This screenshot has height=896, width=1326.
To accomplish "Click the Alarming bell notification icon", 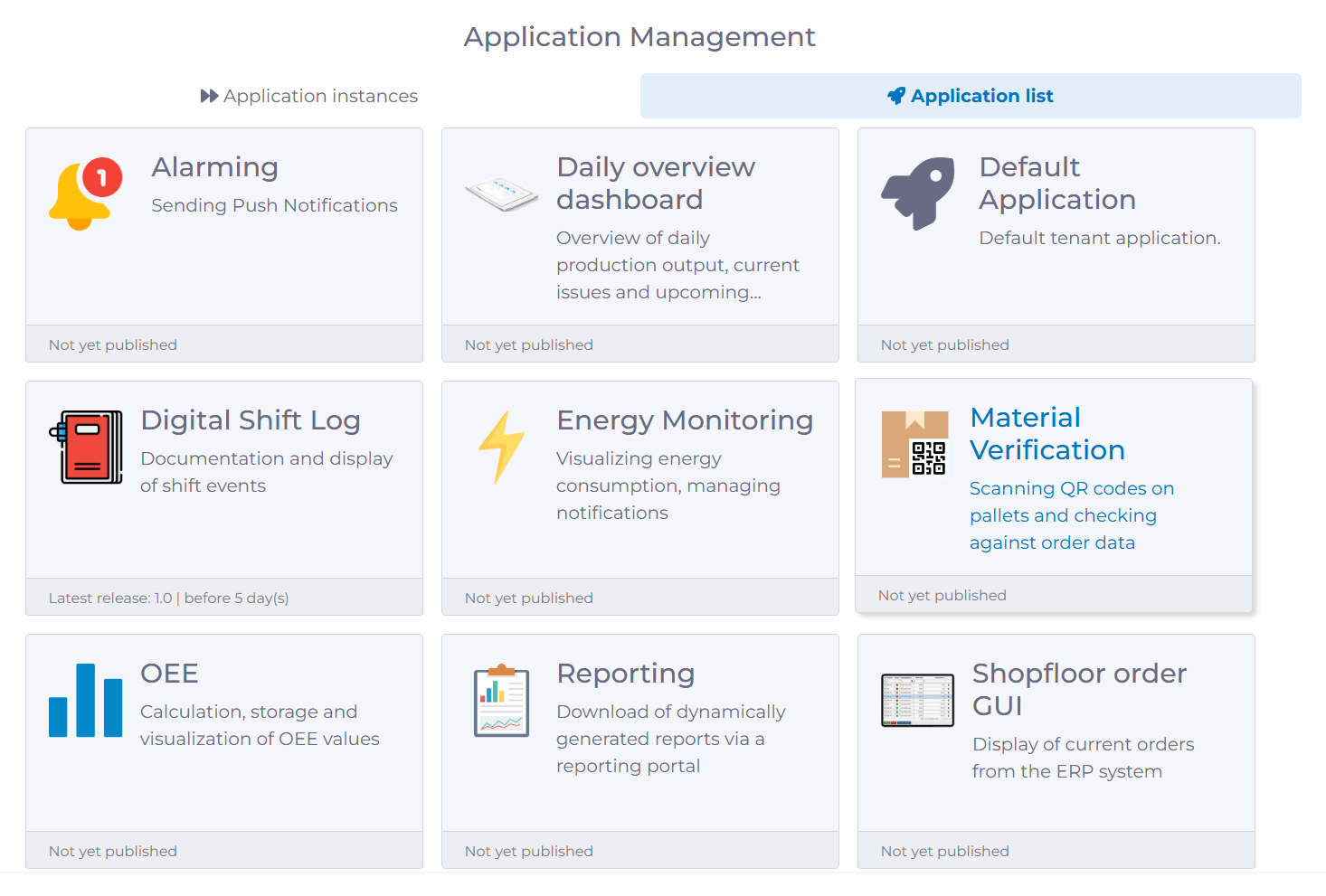I will tap(84, 193).
